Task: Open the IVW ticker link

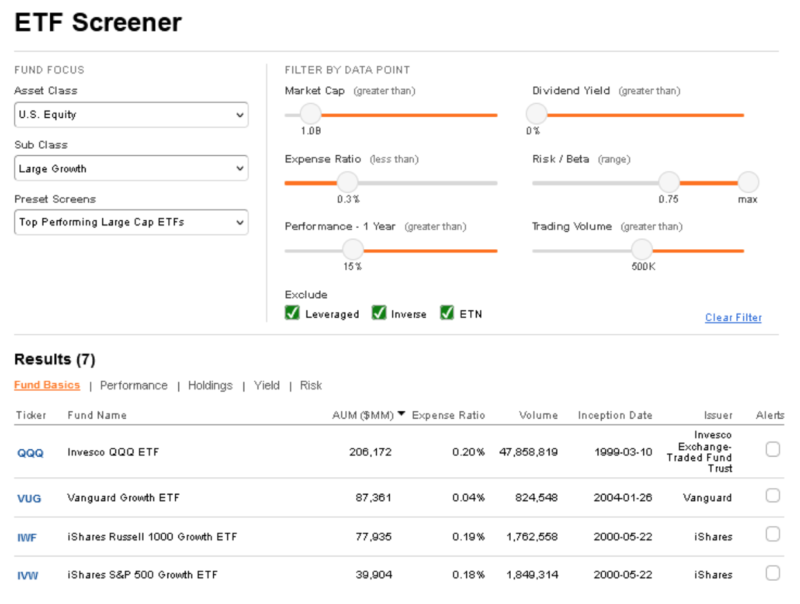Action: click(28, 576)
